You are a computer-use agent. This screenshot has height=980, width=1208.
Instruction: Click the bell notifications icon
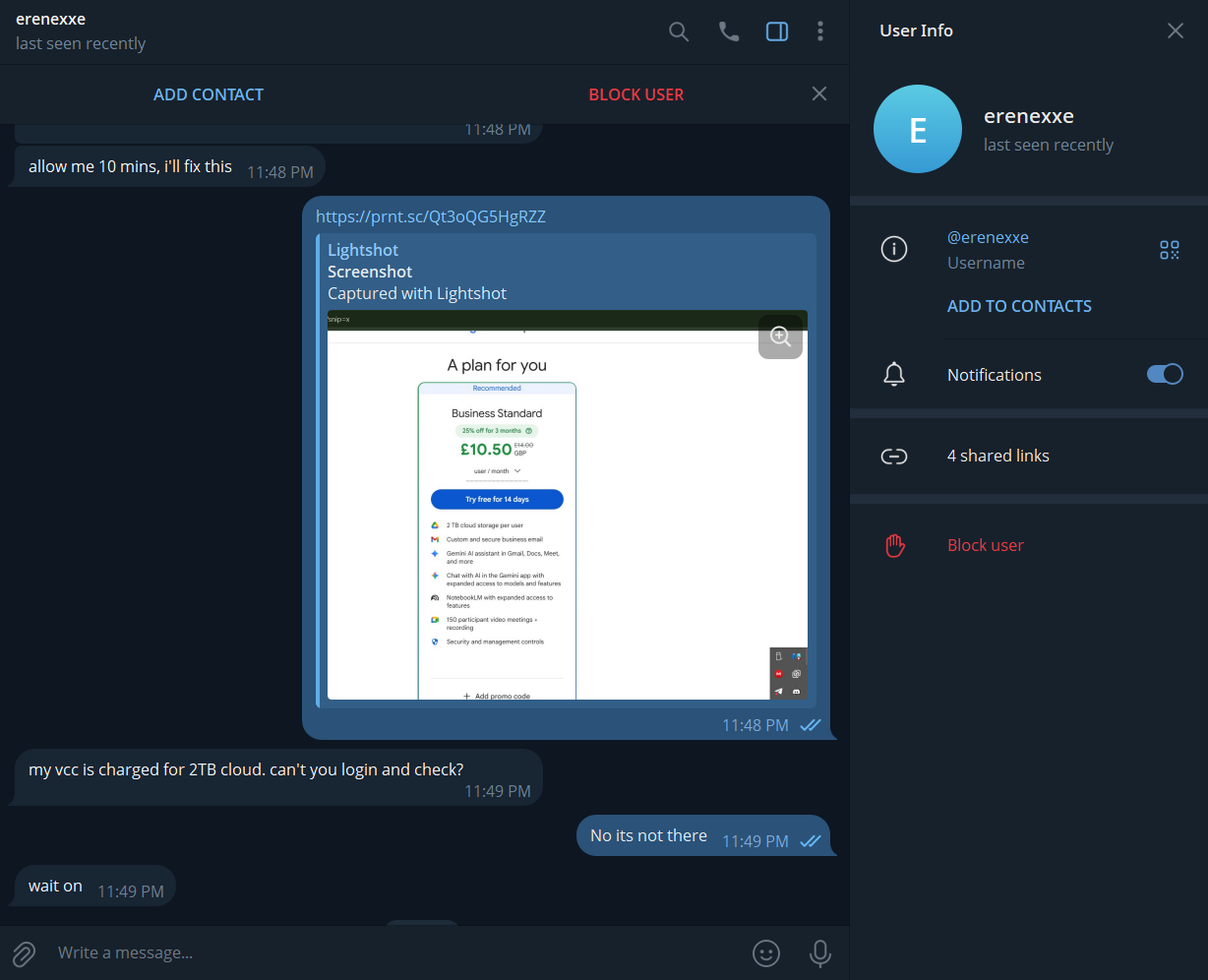click(893, 374)
